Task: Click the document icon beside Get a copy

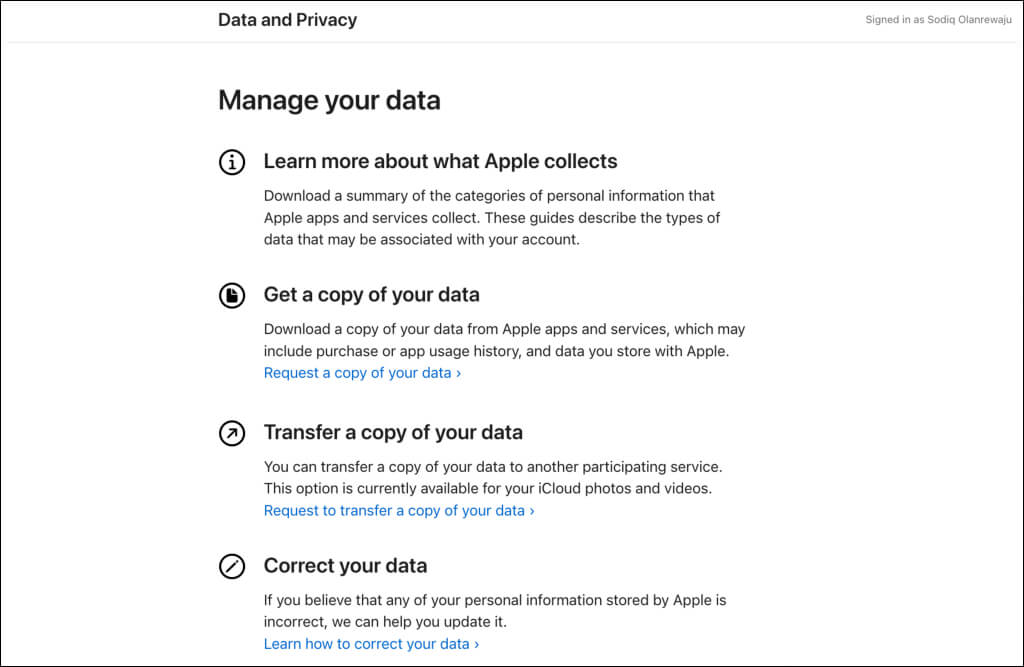Action: coord(232,296)
